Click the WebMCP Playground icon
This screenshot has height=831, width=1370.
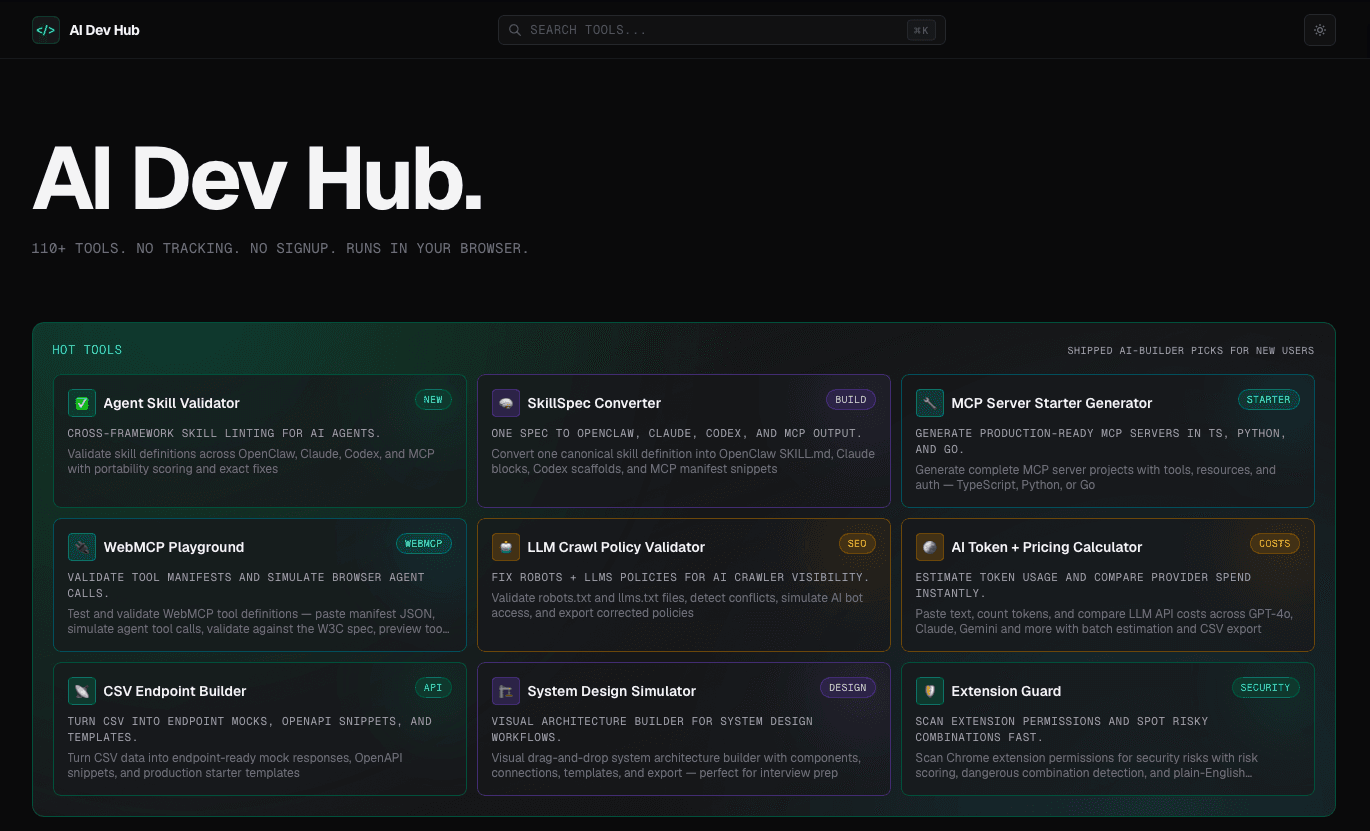click(x=81, y=547)
